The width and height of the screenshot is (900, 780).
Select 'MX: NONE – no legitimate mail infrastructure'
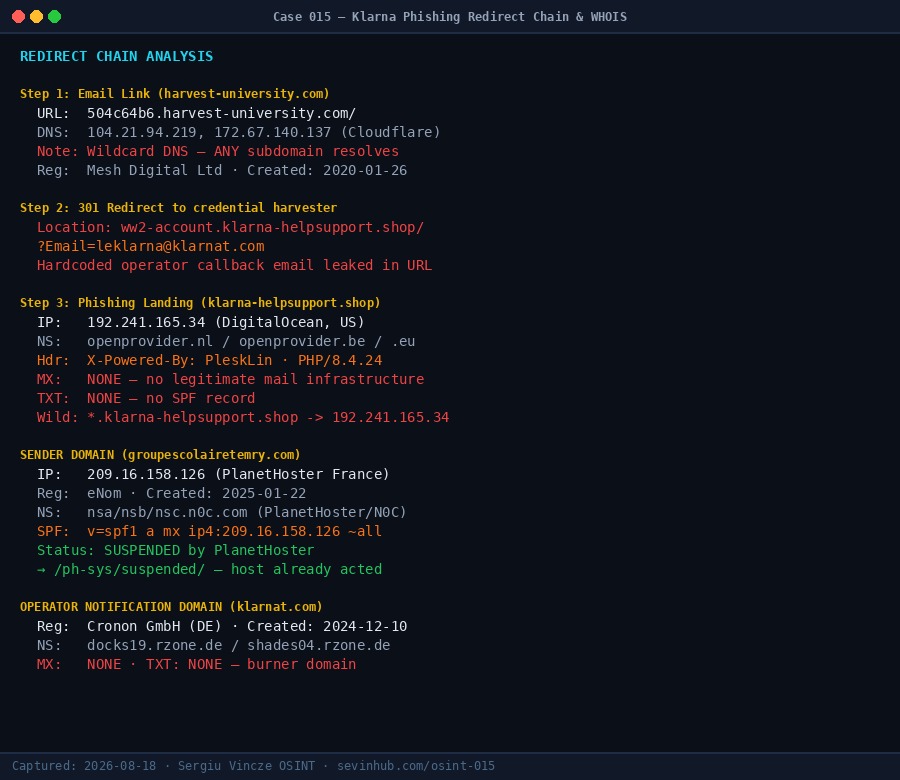pyautogui.click(x=231, y=379)
